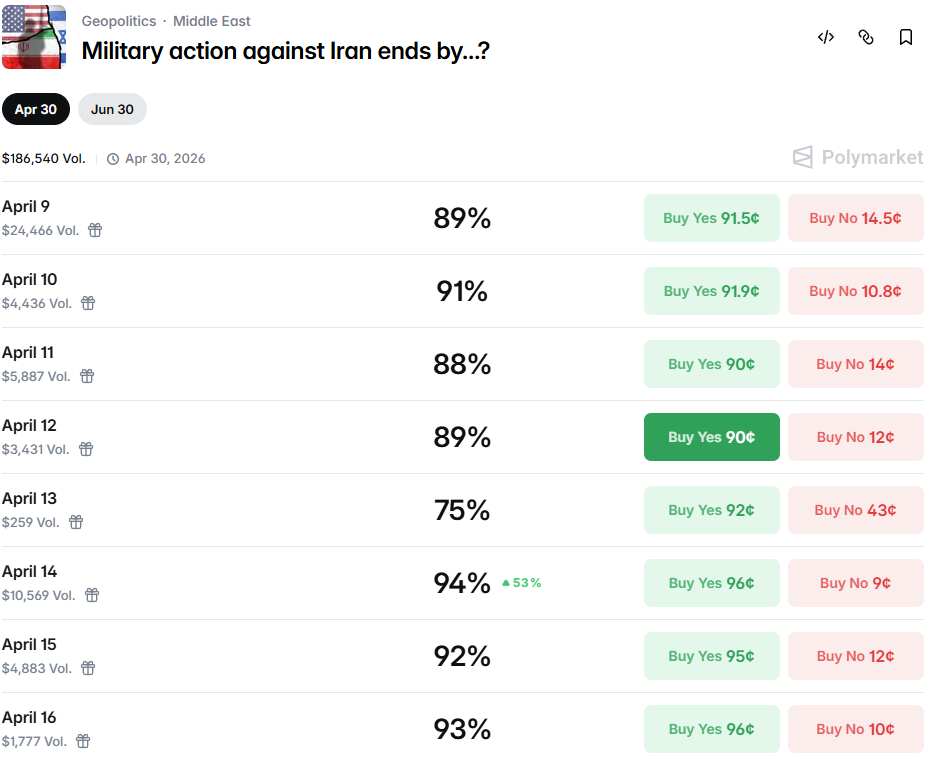Open the Polymarket logo link
This screenshot has width=928, height=758.
click(x=858, y=157)
